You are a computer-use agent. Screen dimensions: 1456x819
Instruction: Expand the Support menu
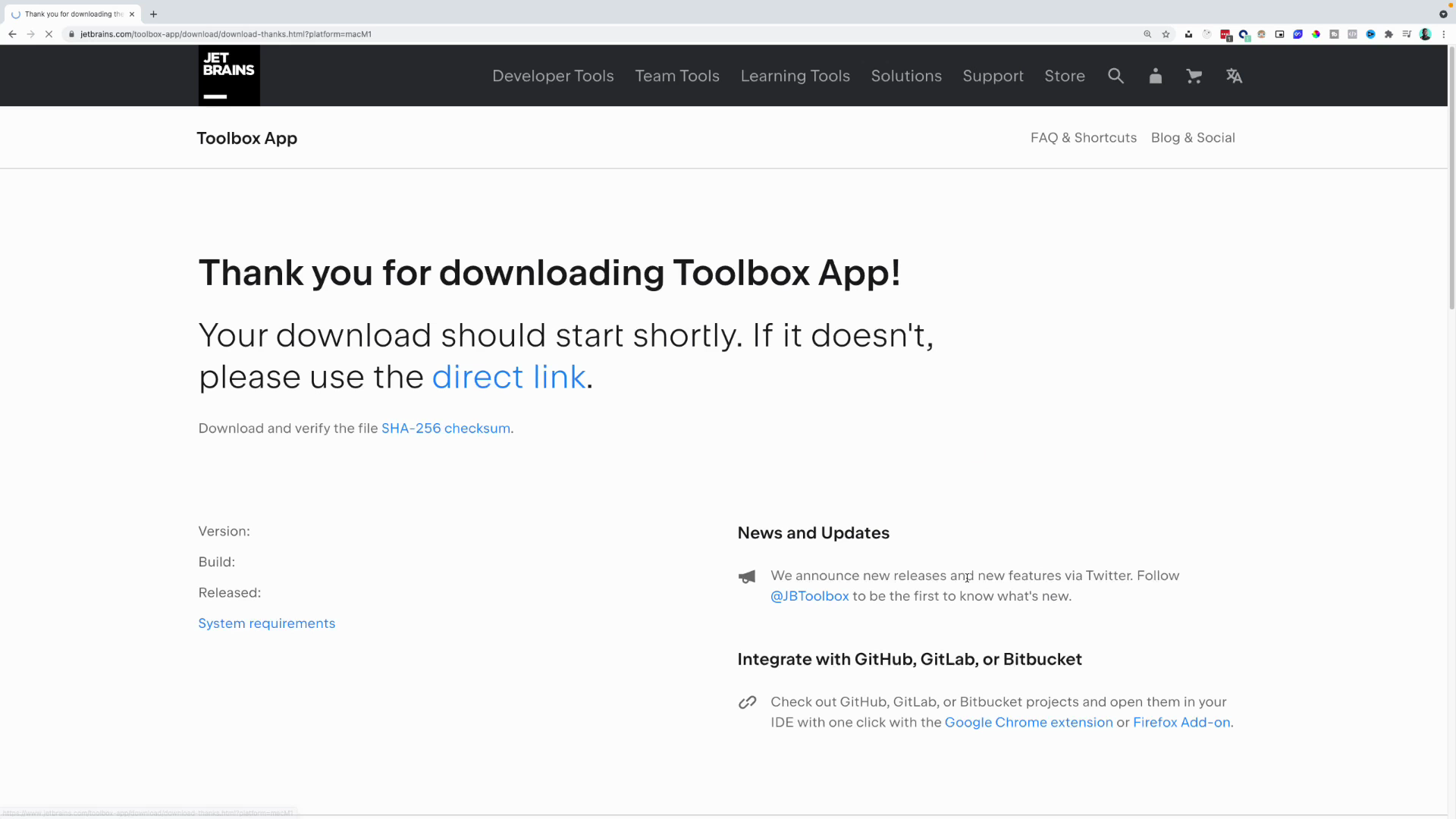click(x=993, y=76)
